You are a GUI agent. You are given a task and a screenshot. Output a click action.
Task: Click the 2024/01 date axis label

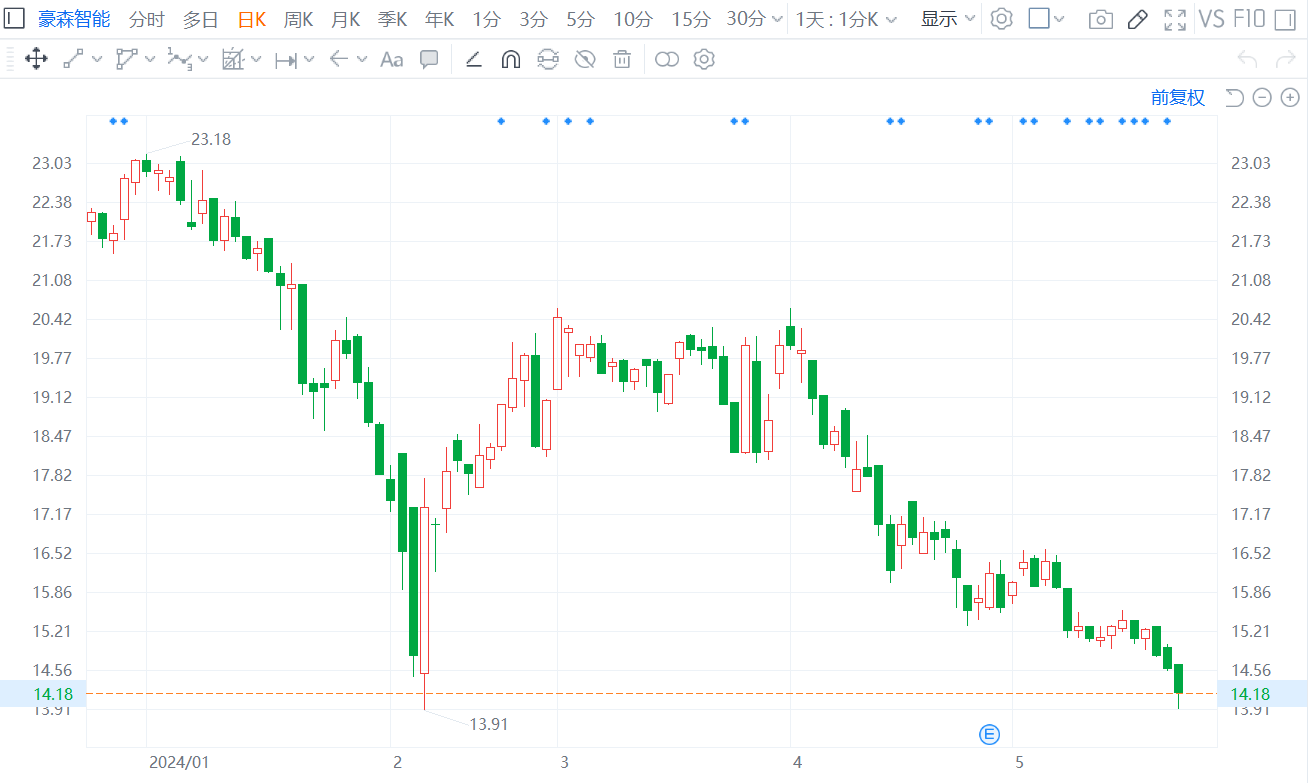click(x=179, y=762)
